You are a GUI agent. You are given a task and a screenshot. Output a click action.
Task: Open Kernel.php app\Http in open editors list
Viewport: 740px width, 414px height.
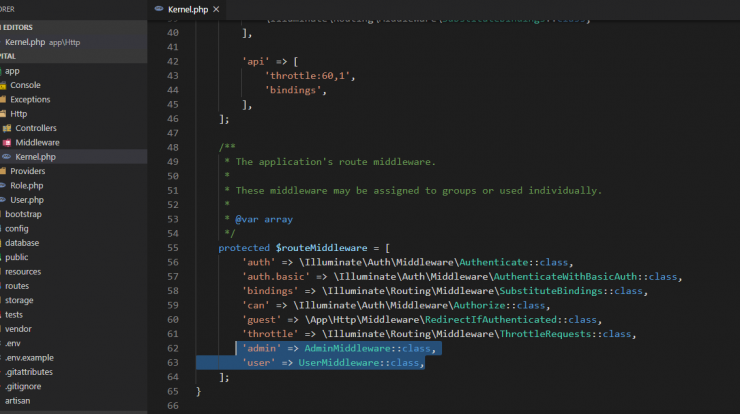(x=73, y=42)
